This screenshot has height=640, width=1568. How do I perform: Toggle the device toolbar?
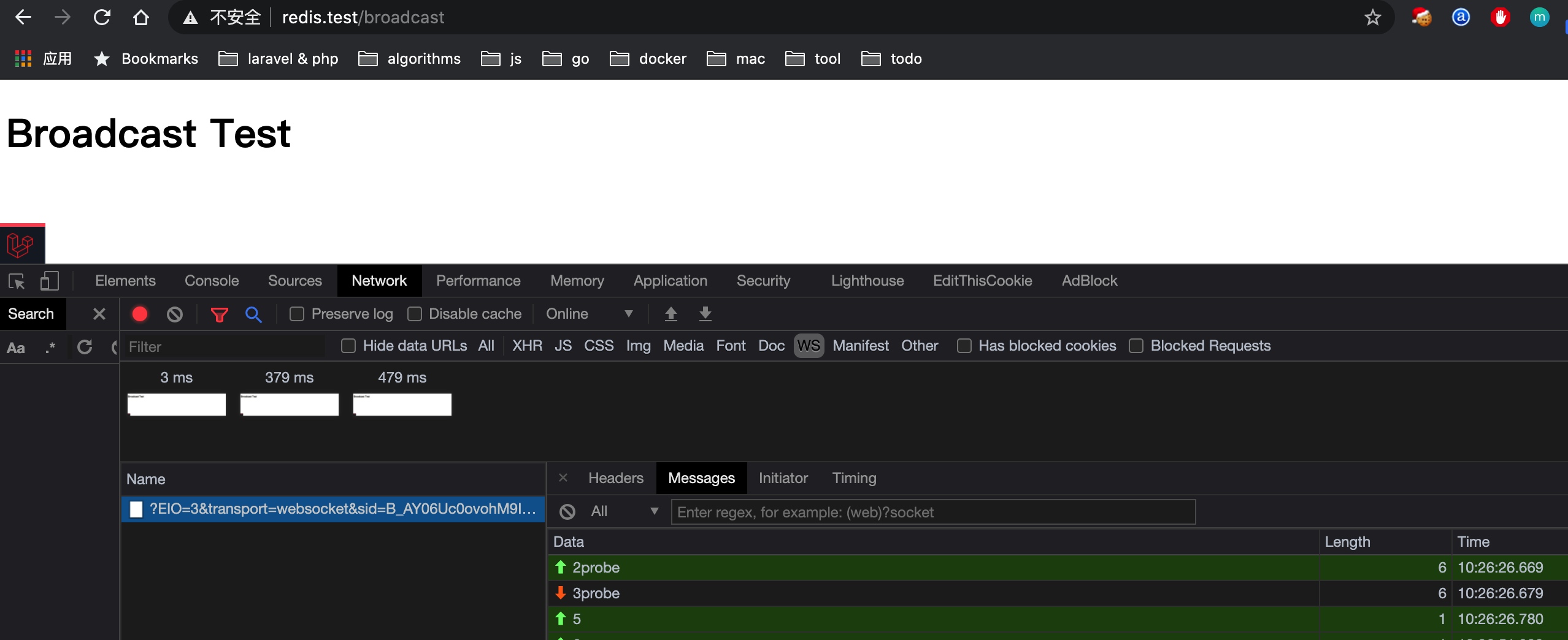point(49,281)
